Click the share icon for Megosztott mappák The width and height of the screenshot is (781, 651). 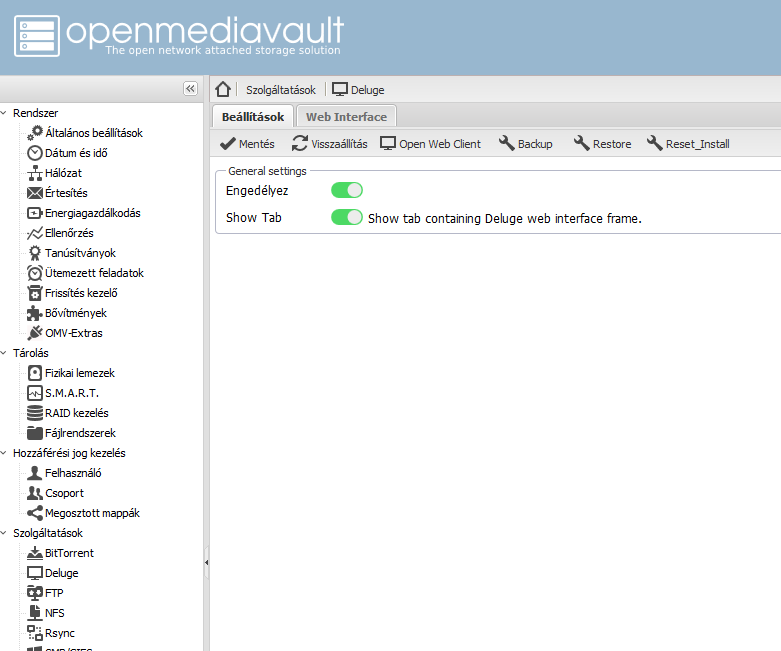tap(35, 513)
